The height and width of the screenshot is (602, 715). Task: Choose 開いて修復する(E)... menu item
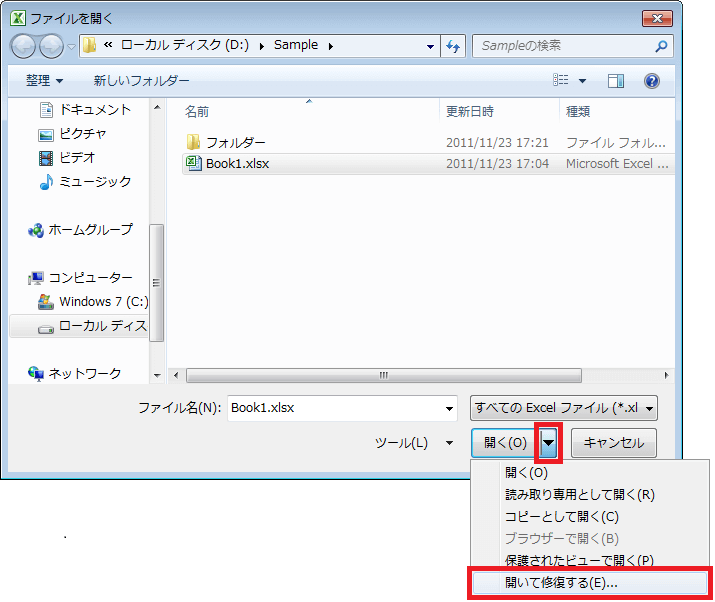(590, 583)
